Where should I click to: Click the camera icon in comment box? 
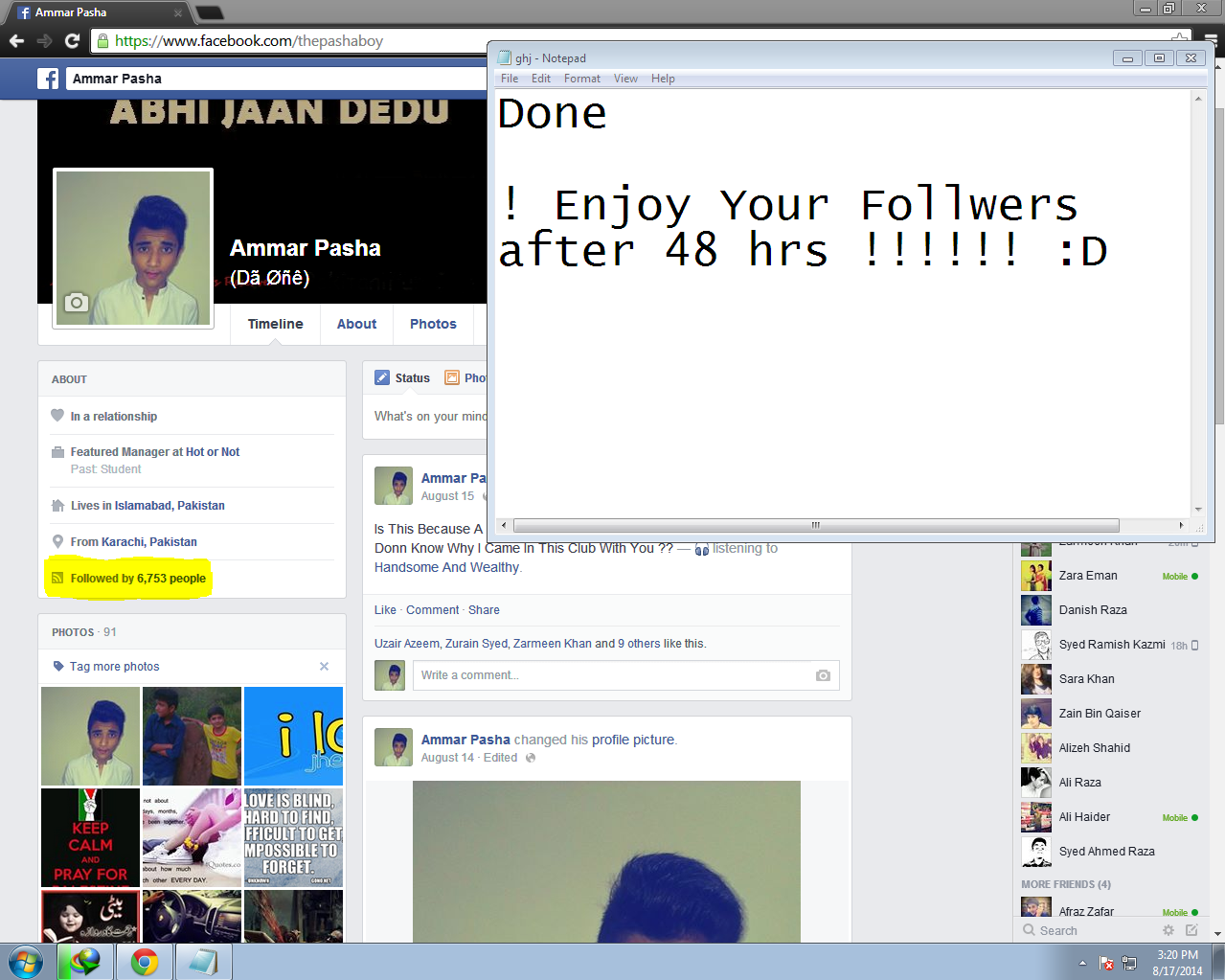[823, 675]
